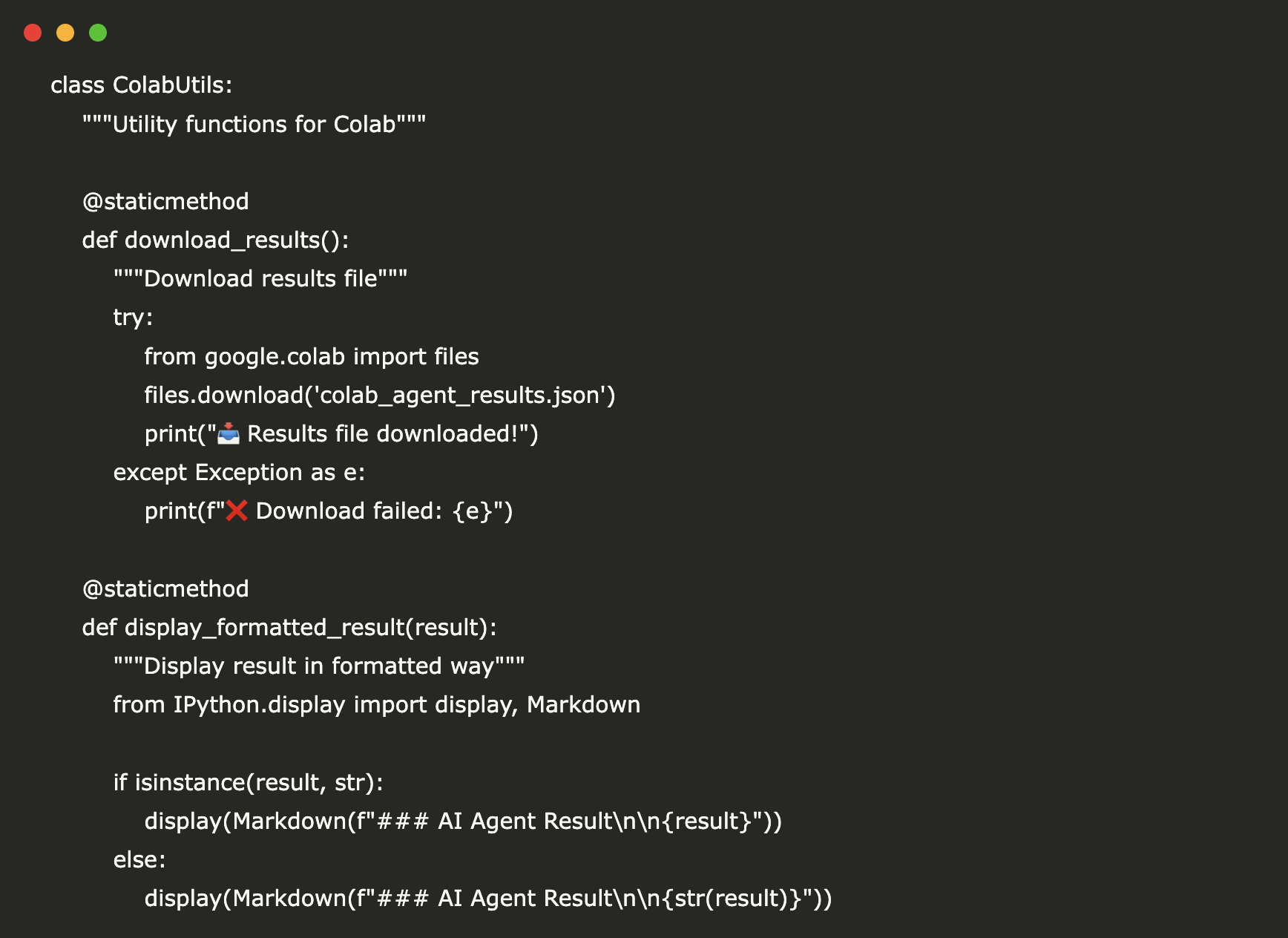
Task: Click the if isinstance(result, str) line
Action: (x=248, y=782)
